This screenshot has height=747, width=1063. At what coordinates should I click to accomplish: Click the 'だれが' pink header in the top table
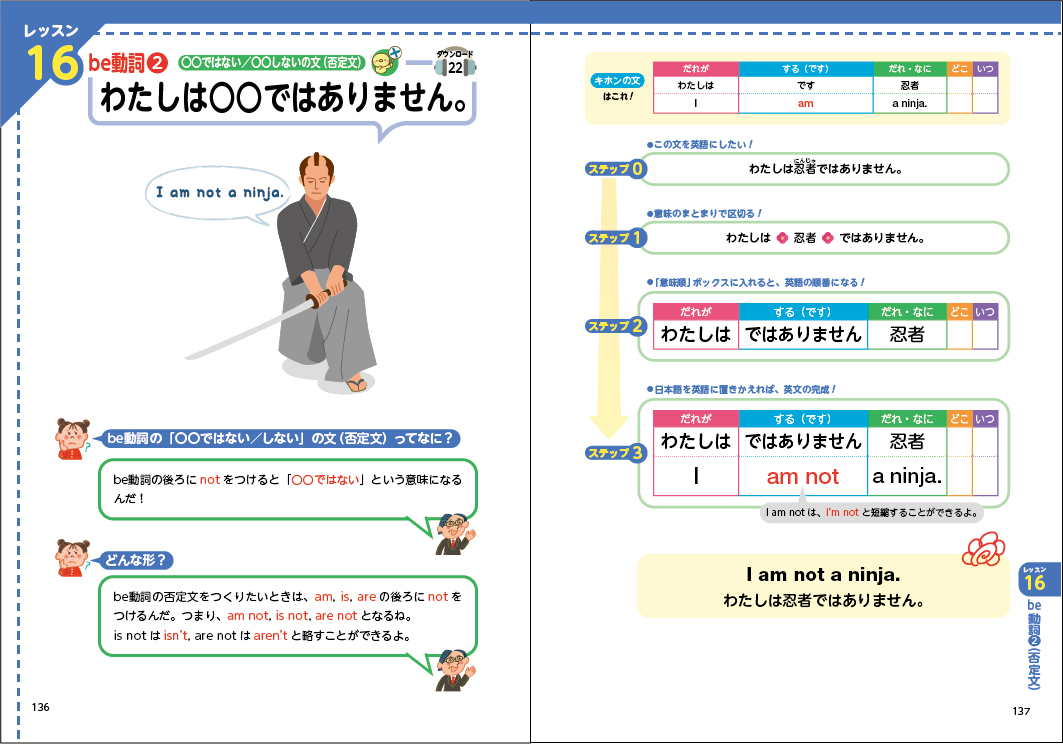(696, 68)
